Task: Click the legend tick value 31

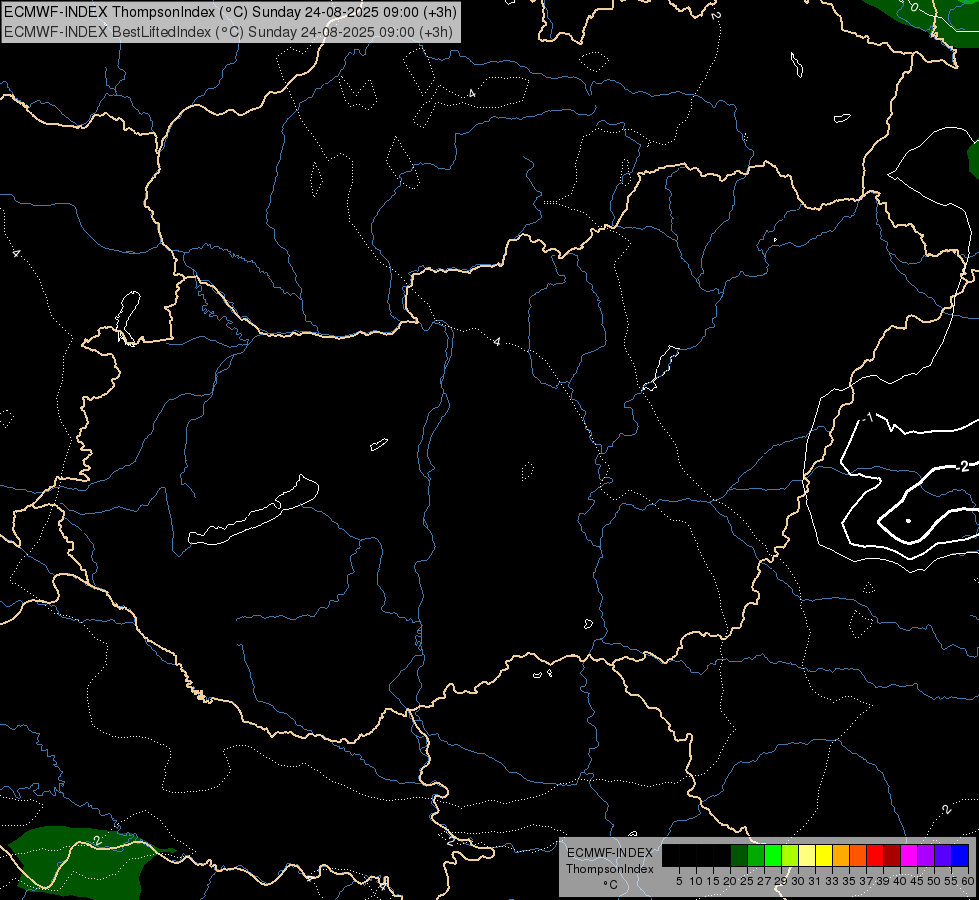Action: click(815, 881)
